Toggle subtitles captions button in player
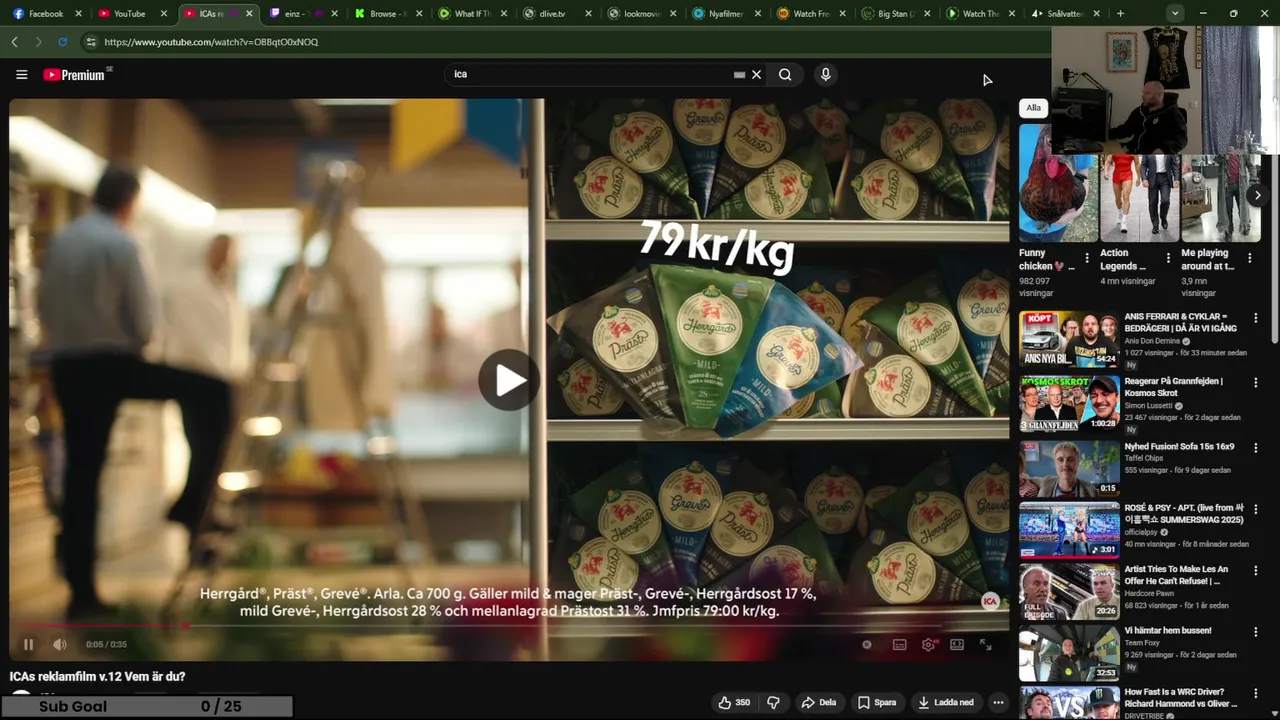 pos(899,645)
